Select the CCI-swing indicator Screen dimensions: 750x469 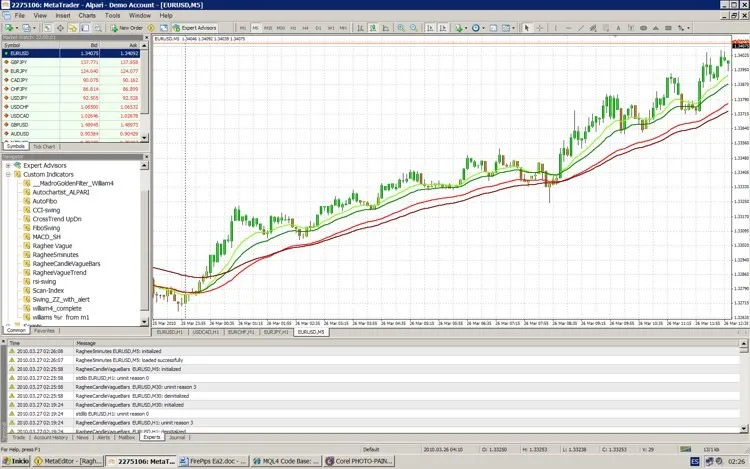46,210
